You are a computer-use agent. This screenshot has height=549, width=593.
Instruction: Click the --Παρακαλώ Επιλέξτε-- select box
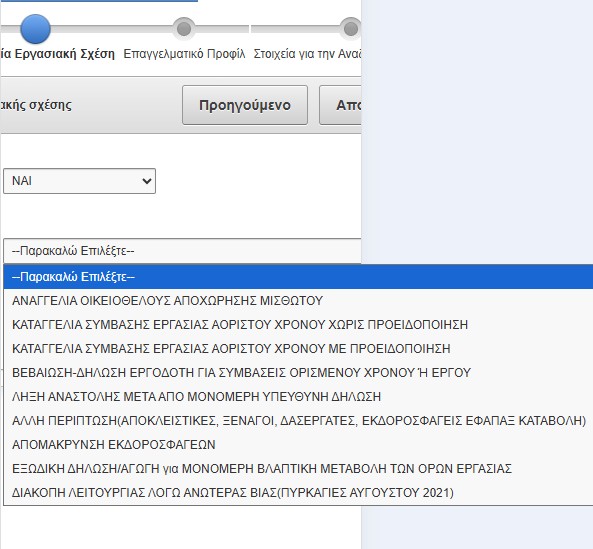point(182,251)
